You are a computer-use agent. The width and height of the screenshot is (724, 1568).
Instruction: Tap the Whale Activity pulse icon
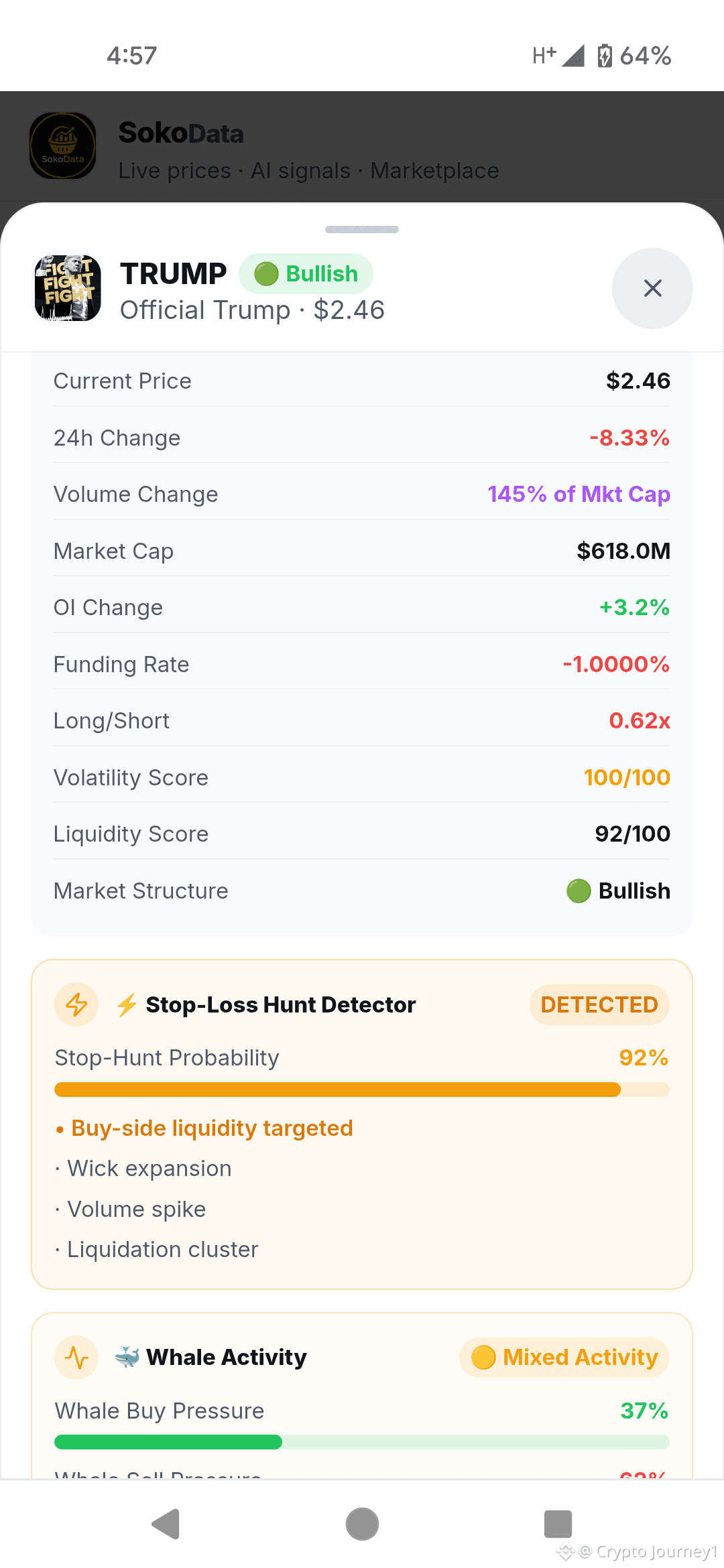click(x=76, y=1358)
